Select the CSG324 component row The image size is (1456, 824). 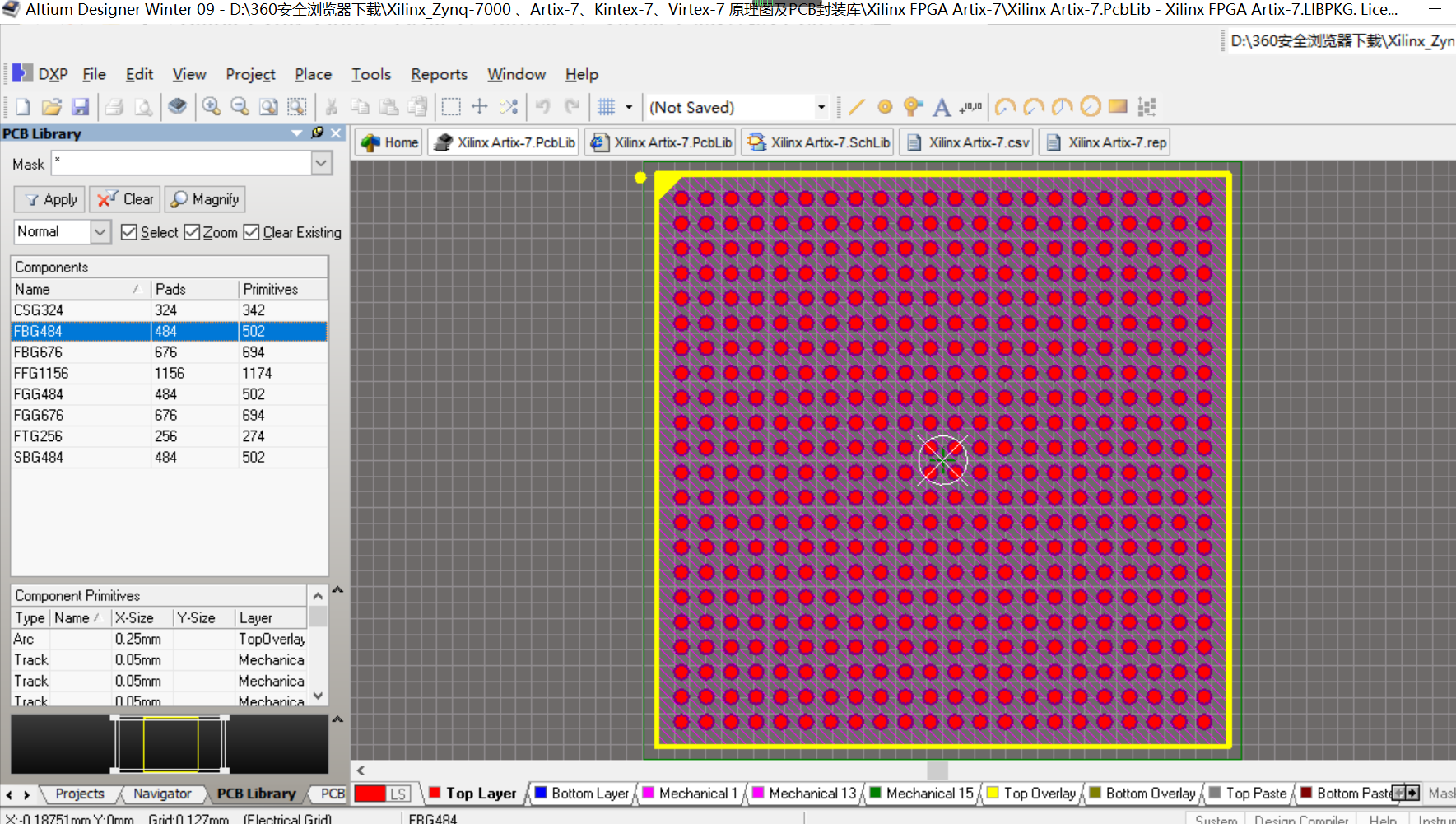pyautogui.click(x=169, y=310)
